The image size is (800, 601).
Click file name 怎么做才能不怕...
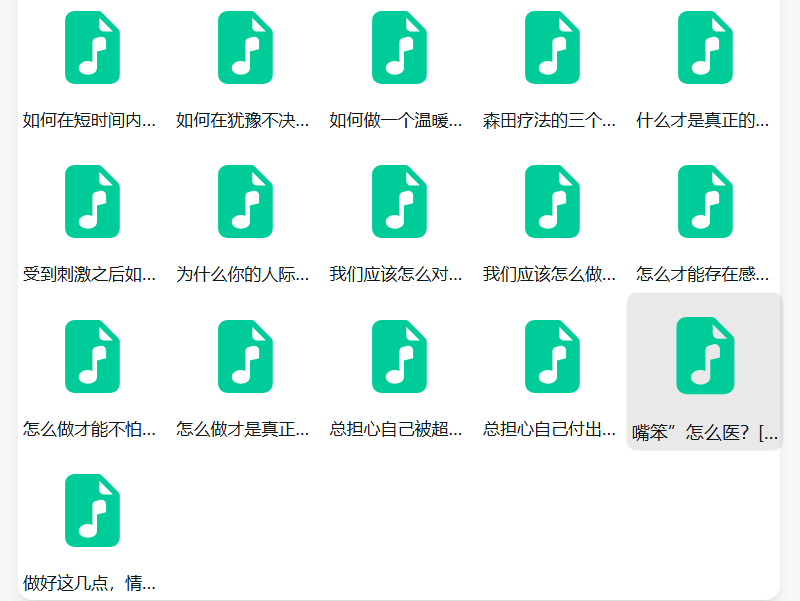pyautogui.click(x=89, y=429)
